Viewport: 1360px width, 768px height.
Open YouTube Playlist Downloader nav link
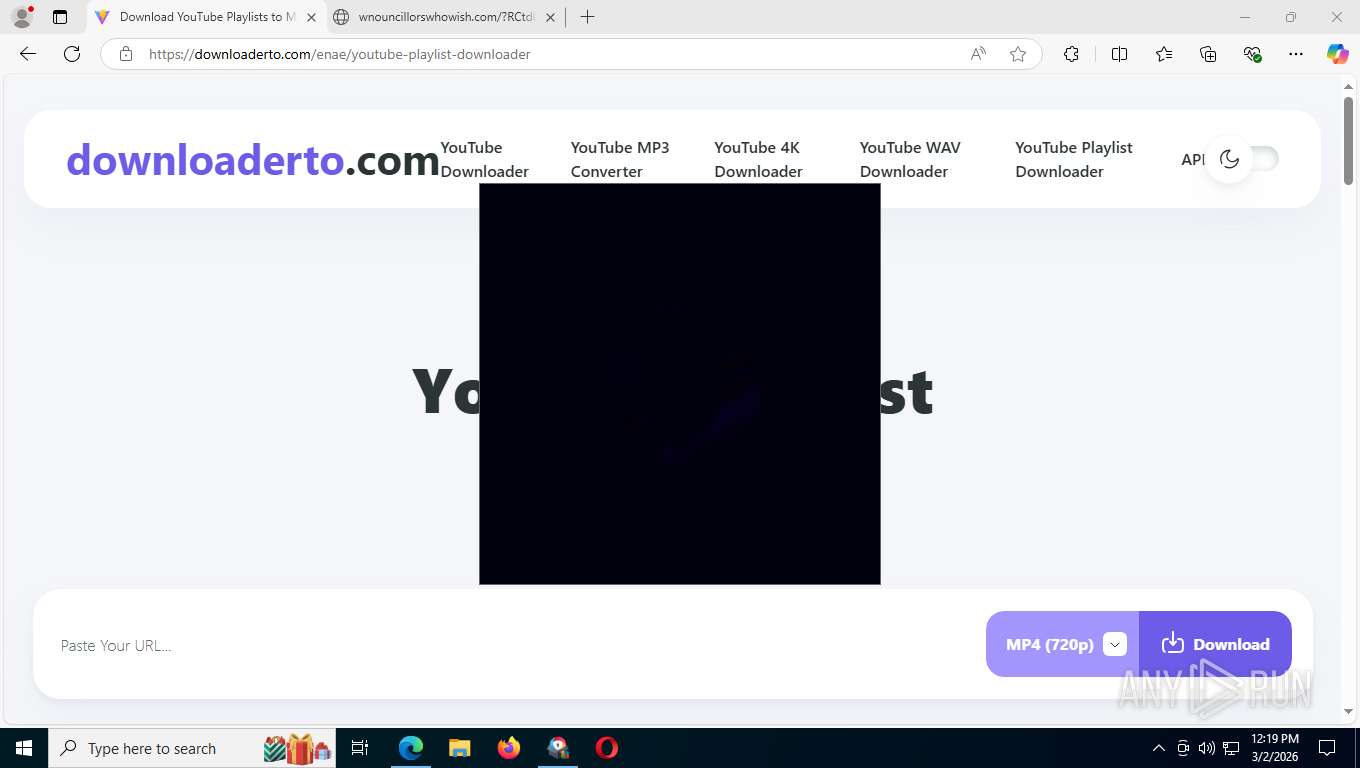coord(1074,159)
